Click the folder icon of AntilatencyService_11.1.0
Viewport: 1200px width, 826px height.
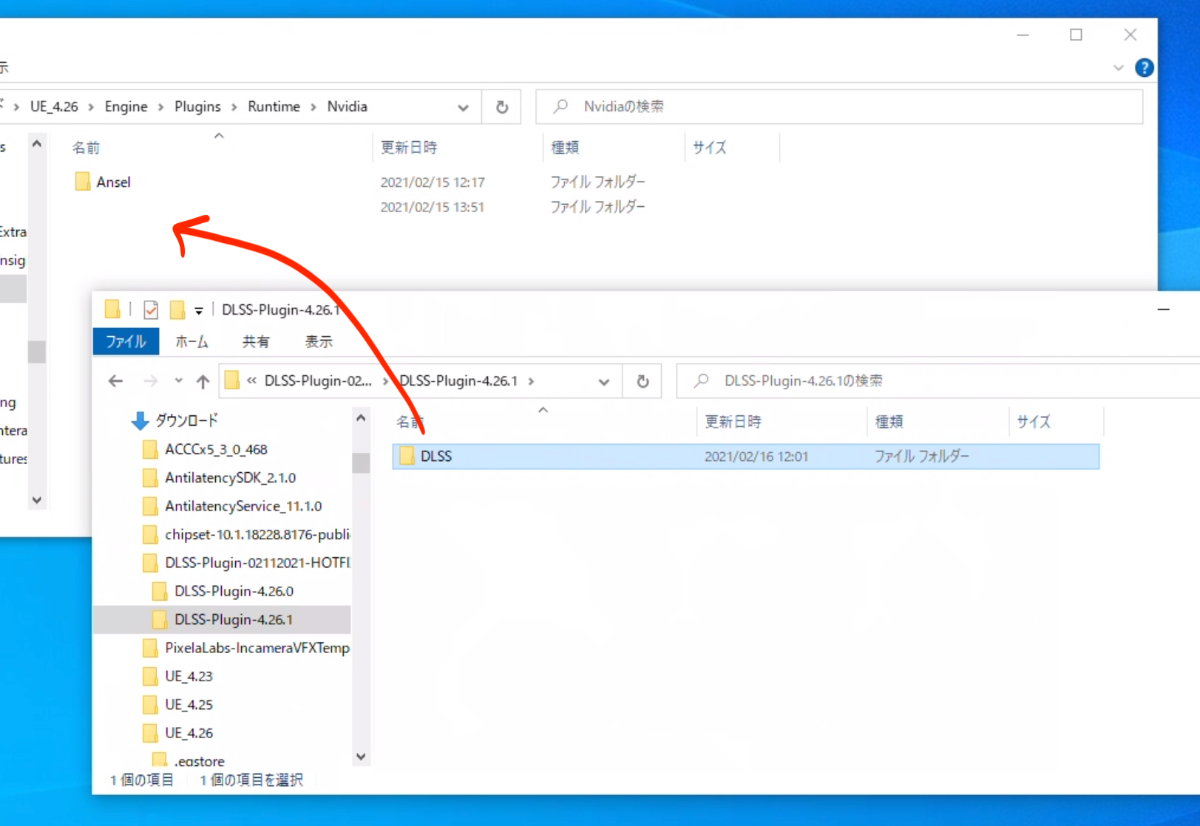click(x=150, y=506)
